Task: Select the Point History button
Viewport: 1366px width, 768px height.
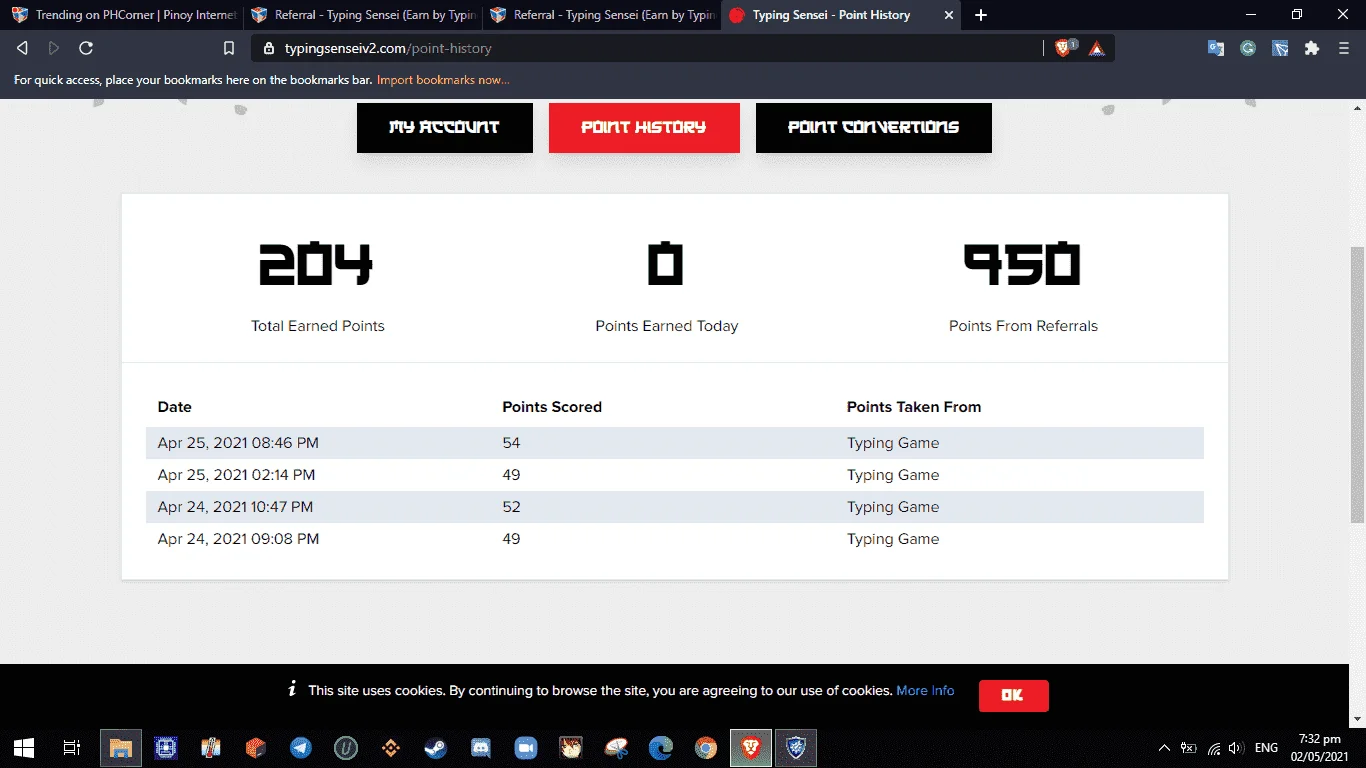Action: pyautogui.click(x=644, y=127)
